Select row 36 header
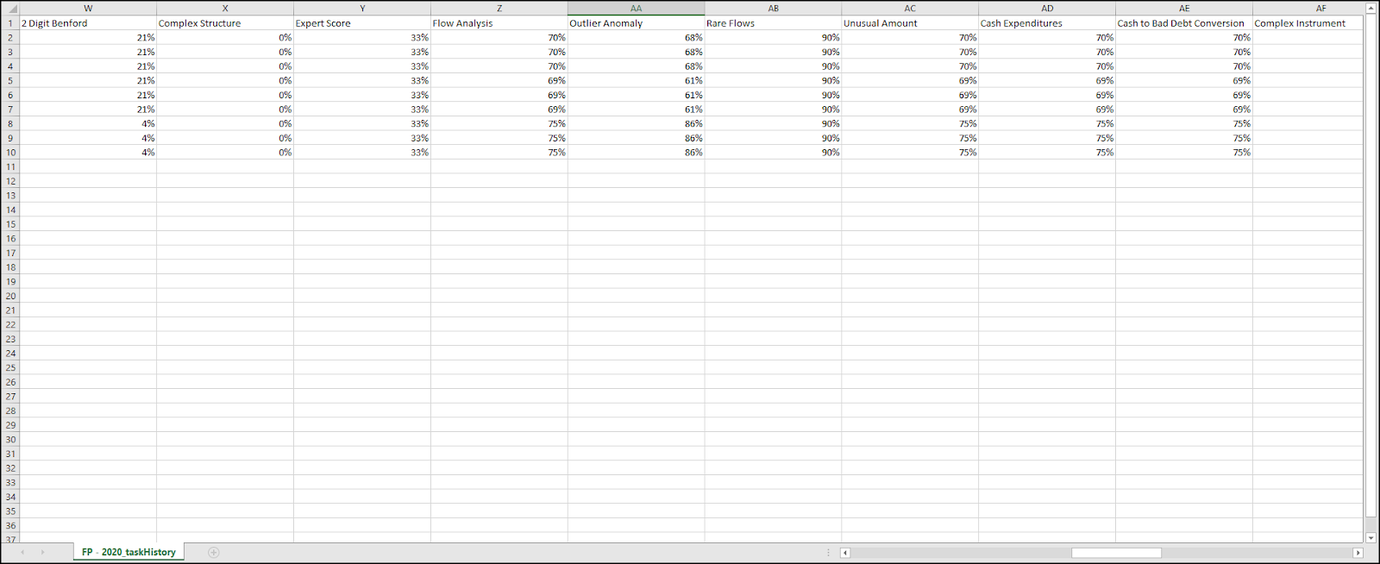This screenshot has width=1380, height=564. click(x=10, y=525)
